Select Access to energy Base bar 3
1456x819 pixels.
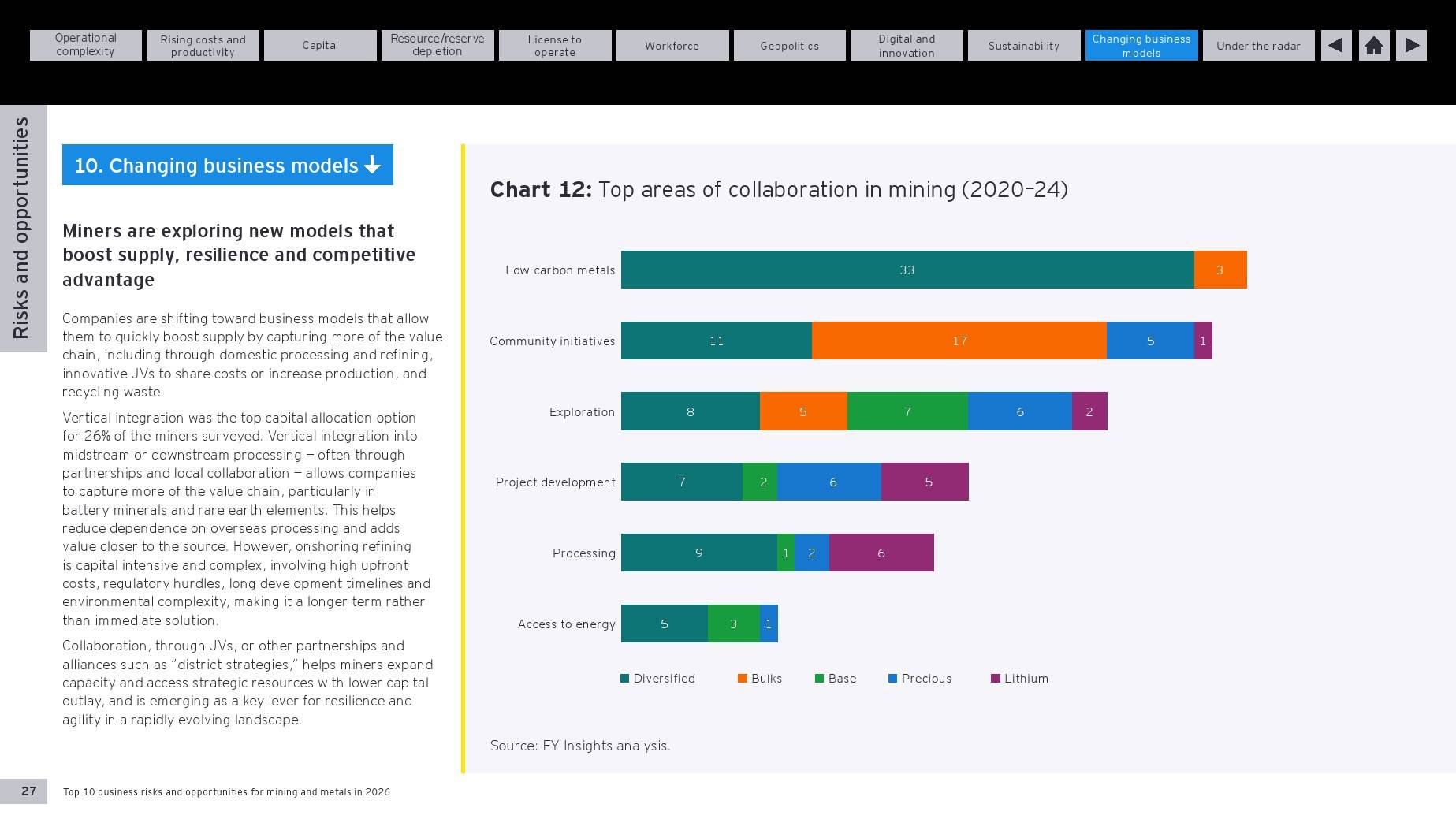coord(734,624)
